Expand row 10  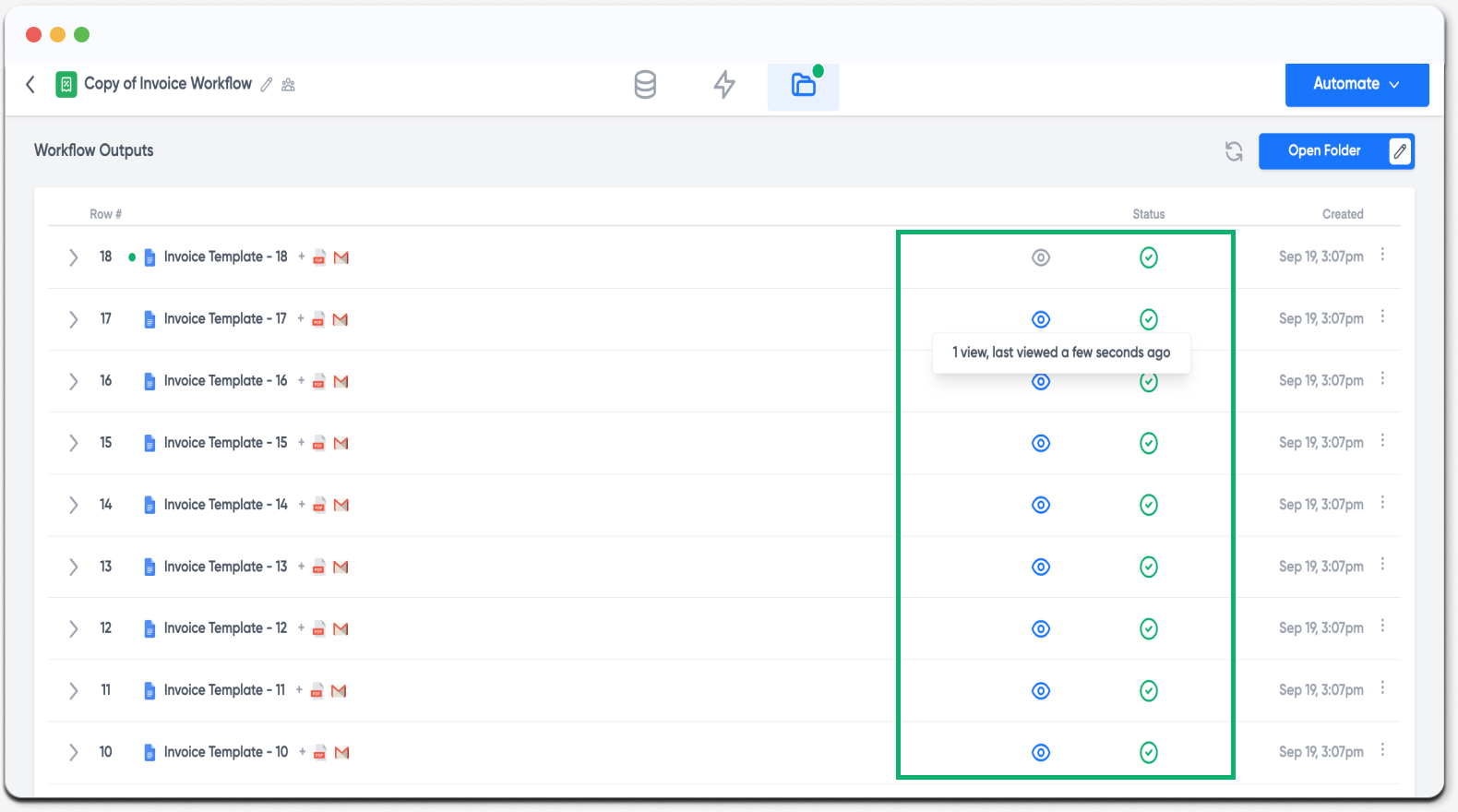73,752
